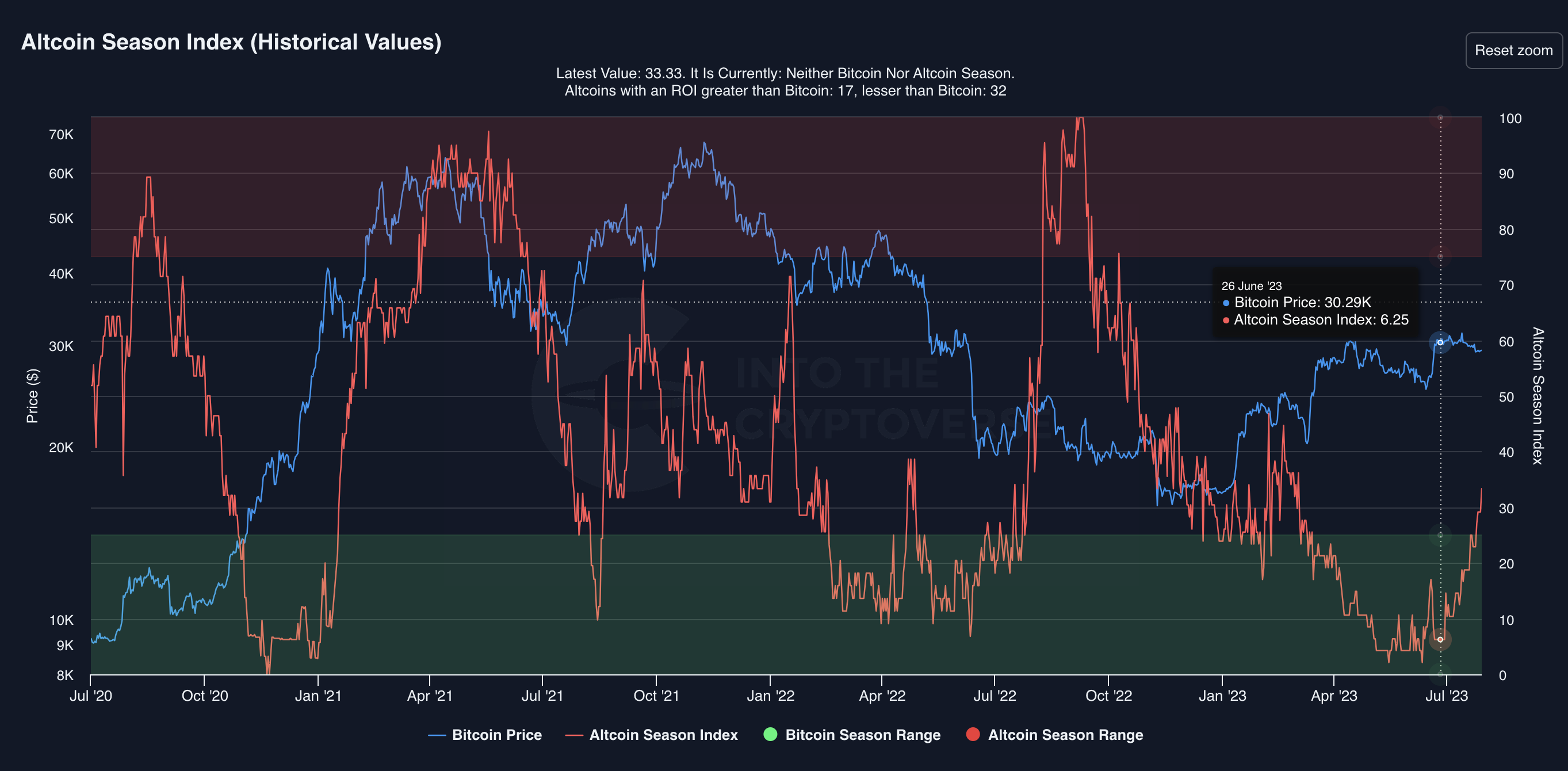
Task: Click the red Altcoin Season Range circle
Action: [x=973, y=734]
